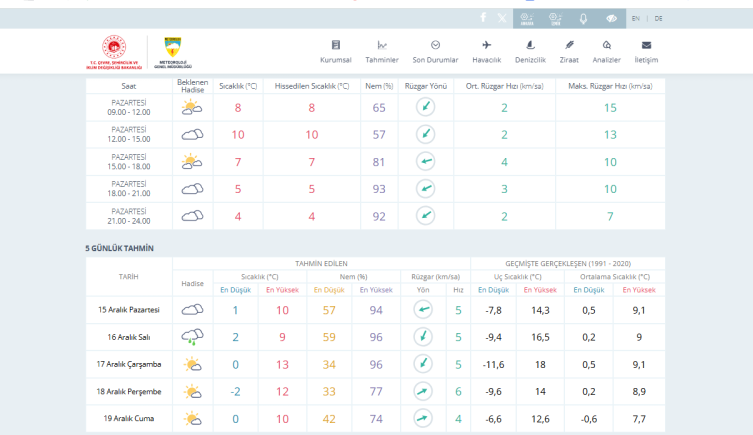Screen dimensions: 753x435
Task: Expand the Havacılık airplane menu
Action: [486, 51]
